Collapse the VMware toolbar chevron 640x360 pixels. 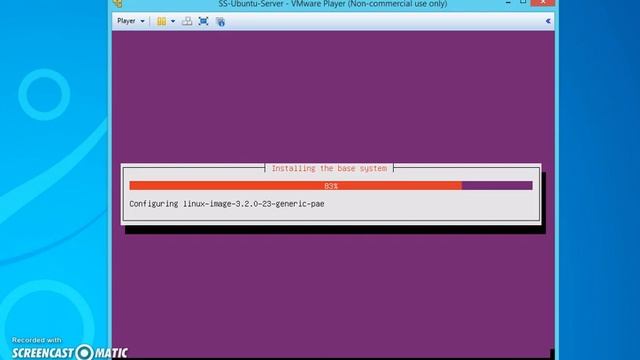[548, 21]
